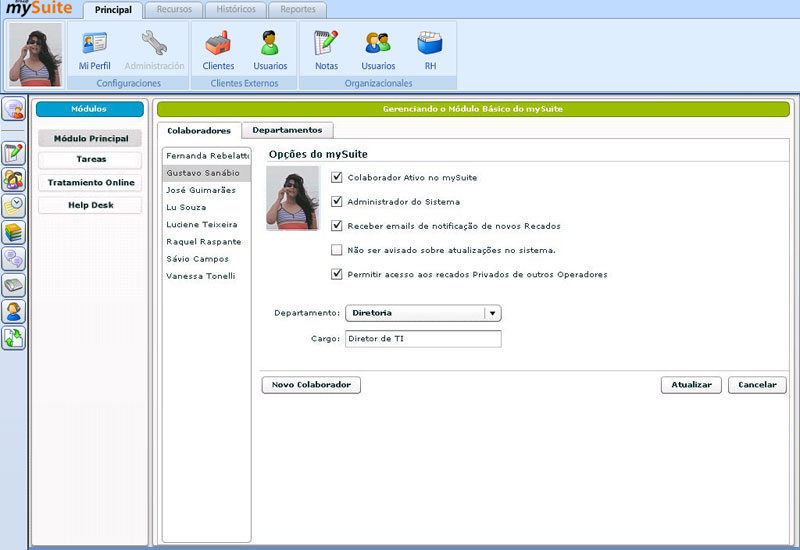Image resolution: width=800 pixels, height=550 pixels.
Task: Click the RH icon
Action: click(x=430, y=50)
